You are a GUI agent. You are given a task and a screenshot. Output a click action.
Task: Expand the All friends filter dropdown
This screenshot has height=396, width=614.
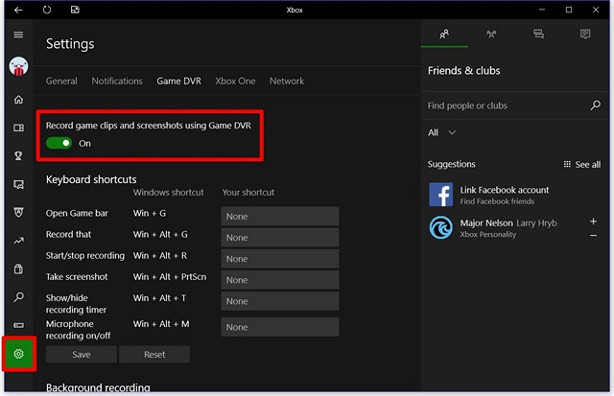tap(441, 132)
